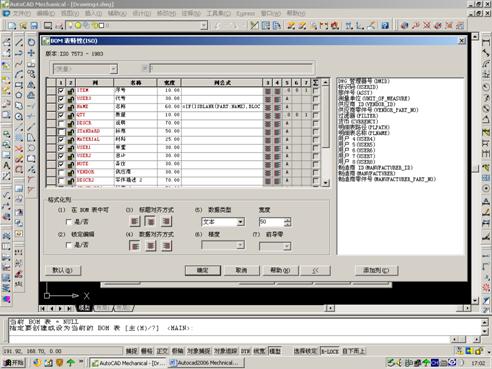Image resolution: width=492 pixels, height=369 pixels.
Task: Open the 文件(F) menu
Action: coord(22,13)
